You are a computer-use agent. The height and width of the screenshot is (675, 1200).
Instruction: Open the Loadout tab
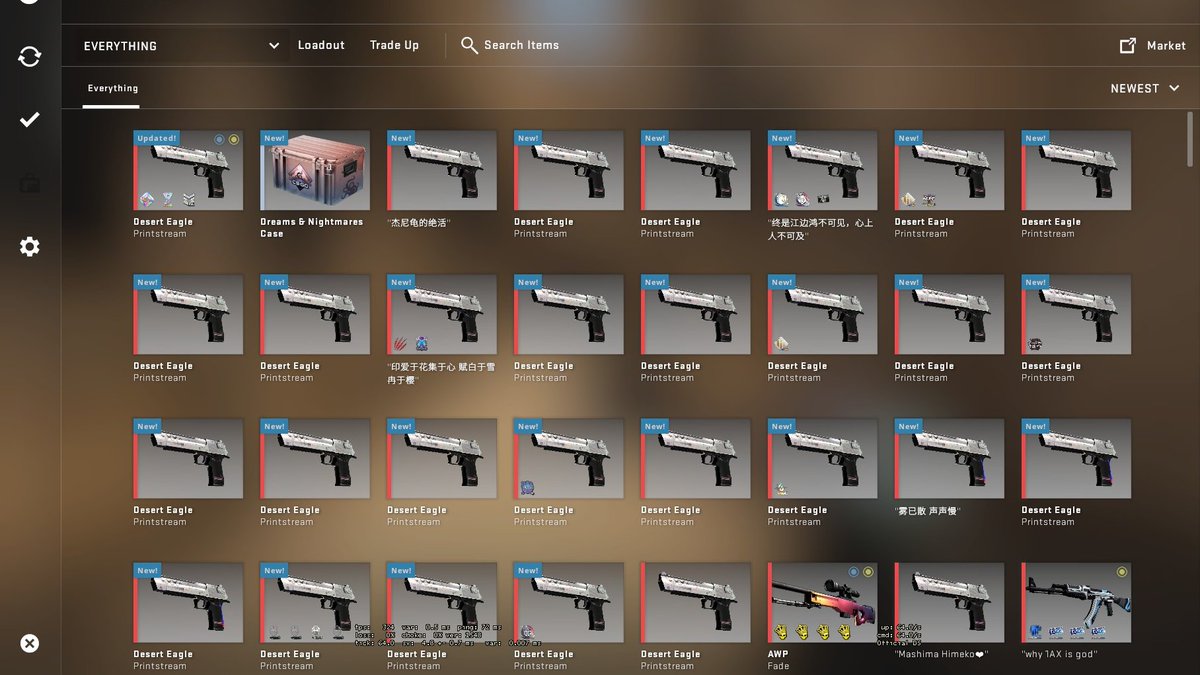click(x=321, y=45)
